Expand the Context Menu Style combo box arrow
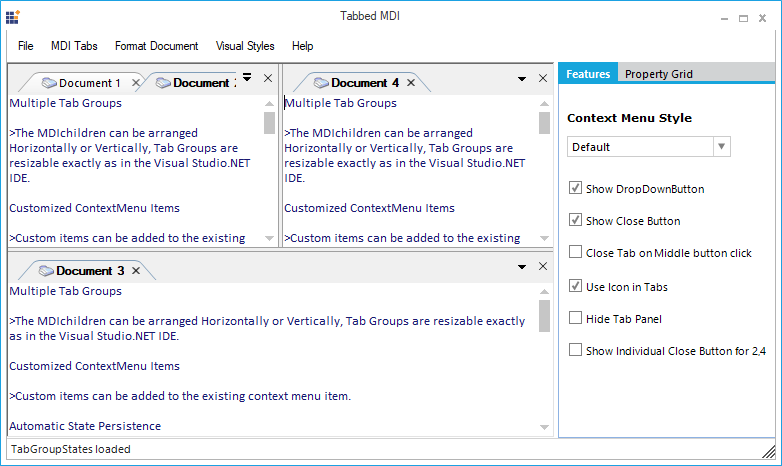 click(x=721, y=147)
